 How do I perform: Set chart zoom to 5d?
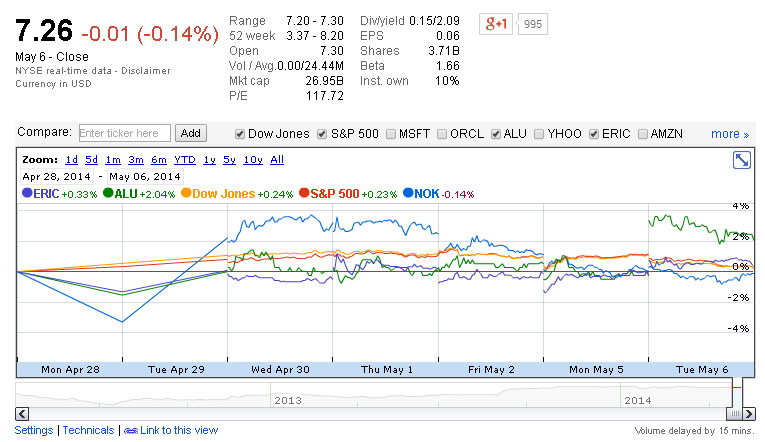(91, 160)
